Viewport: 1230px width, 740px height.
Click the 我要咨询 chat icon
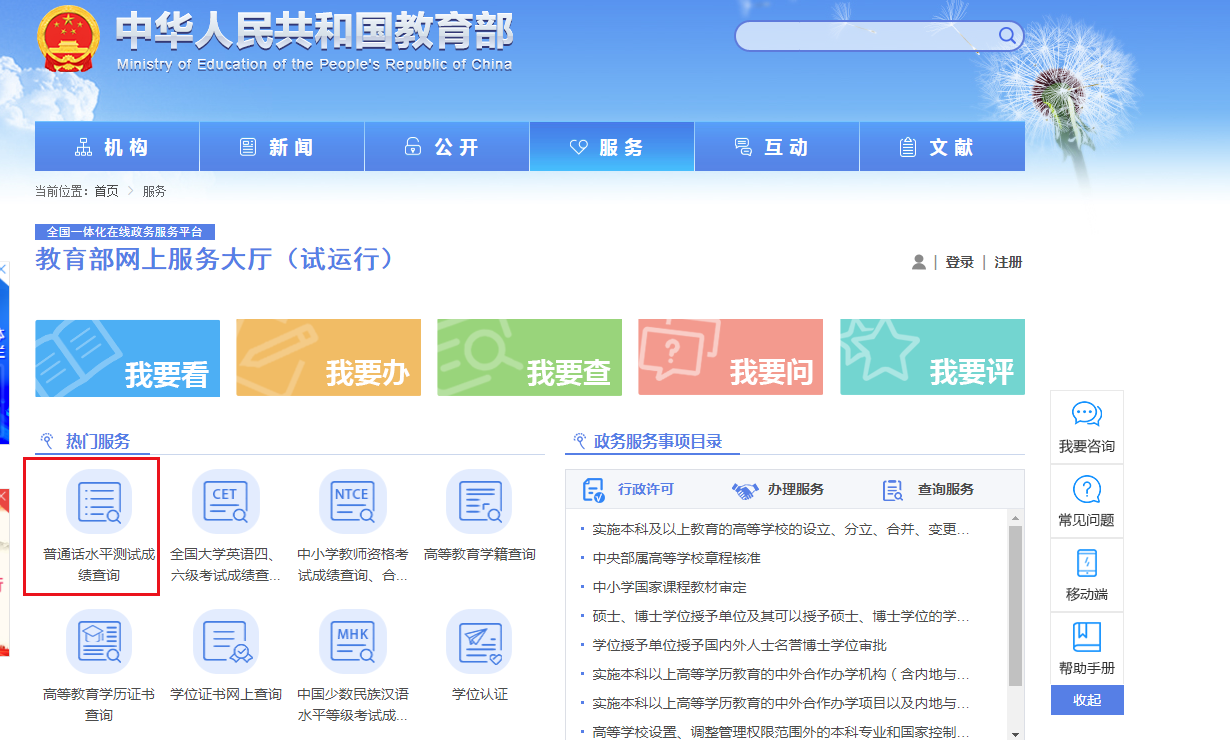(x=1087, y=415)
